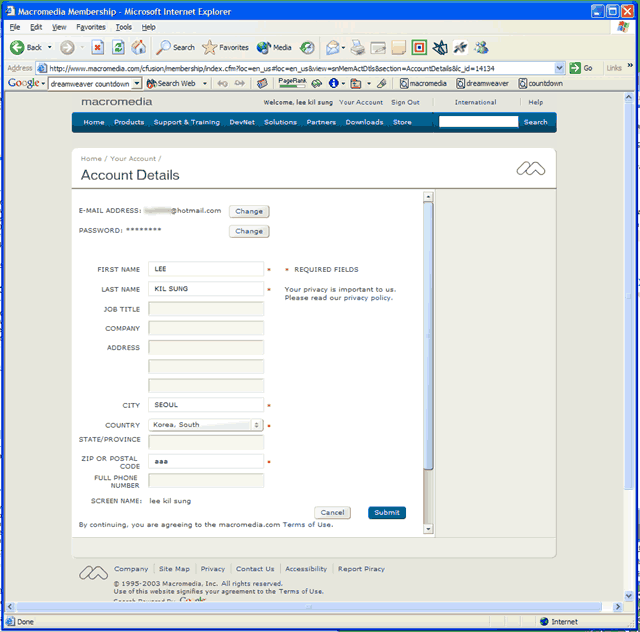Click the PageRank indicator
Viewport: 640px width, 632px height.
coord(292,82)
